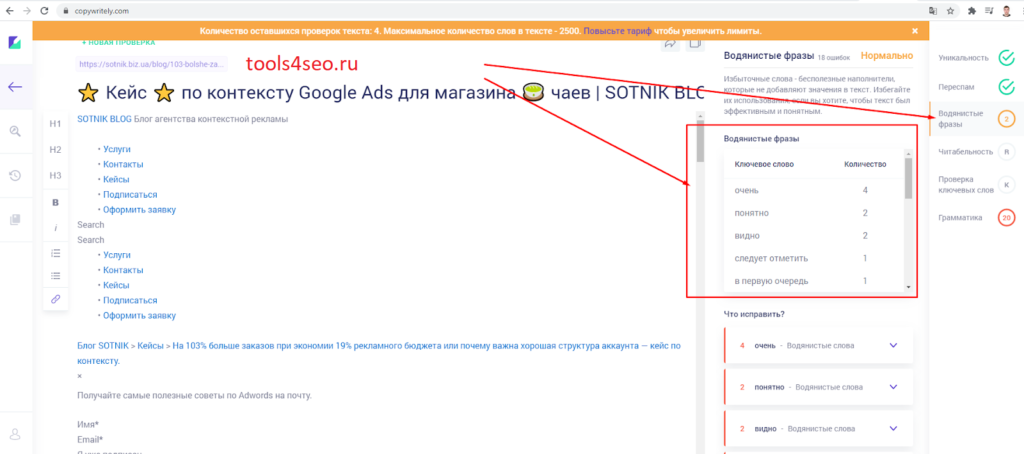Click the Ключевое слово column header
The image size is (1024, 454).
tap(764, 165)
